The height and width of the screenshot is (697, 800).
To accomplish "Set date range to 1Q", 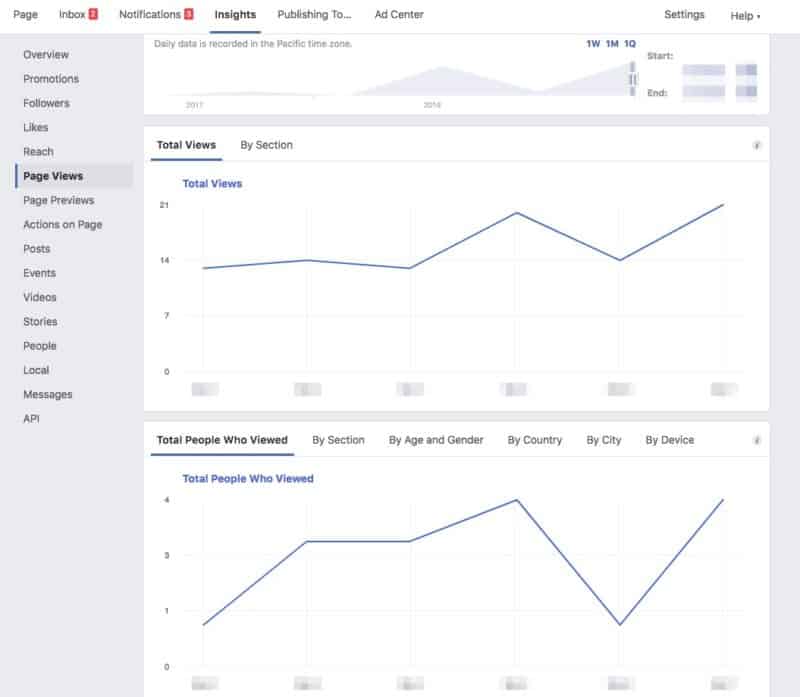I will 630,44.
